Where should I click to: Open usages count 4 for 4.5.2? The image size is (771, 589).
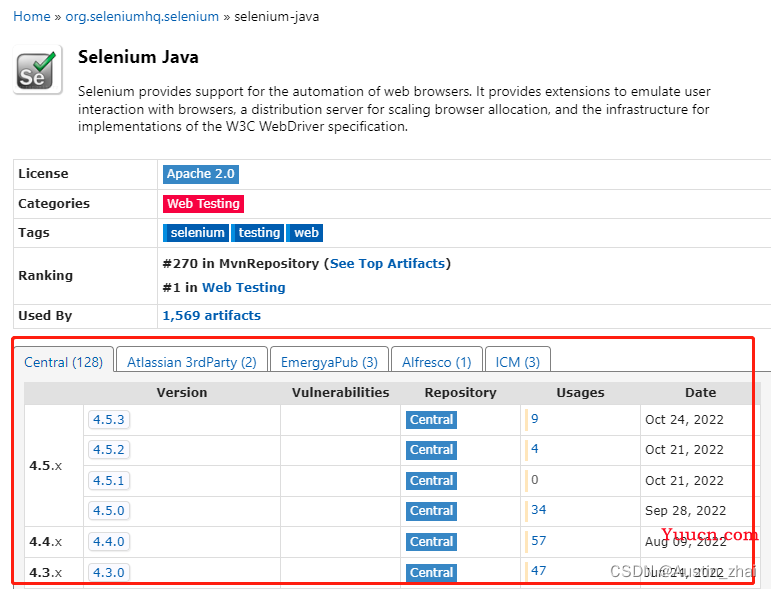tap(534, 449)
